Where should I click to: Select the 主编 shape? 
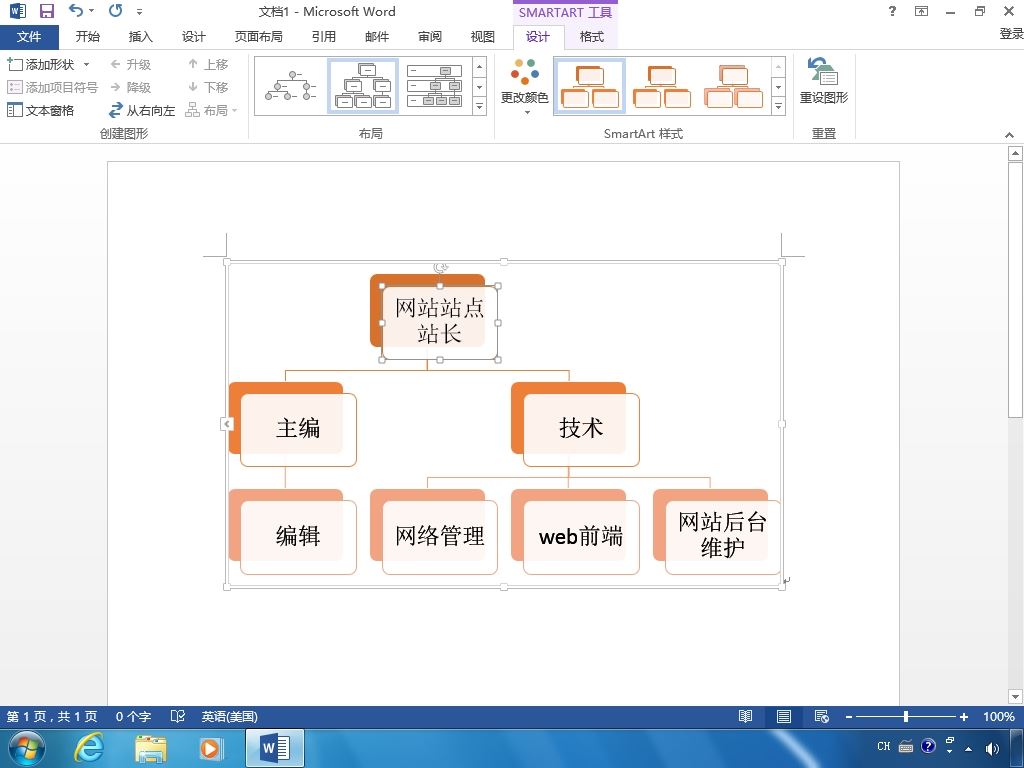tap(298, 429)
